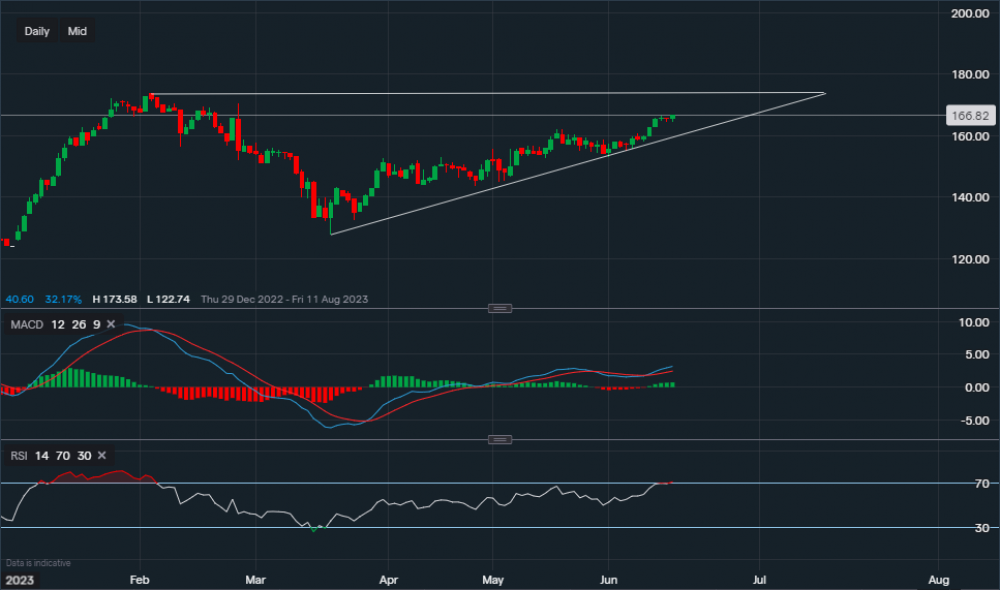
Task: Click the 166.82 current price tag
Action: pos(970,116)
